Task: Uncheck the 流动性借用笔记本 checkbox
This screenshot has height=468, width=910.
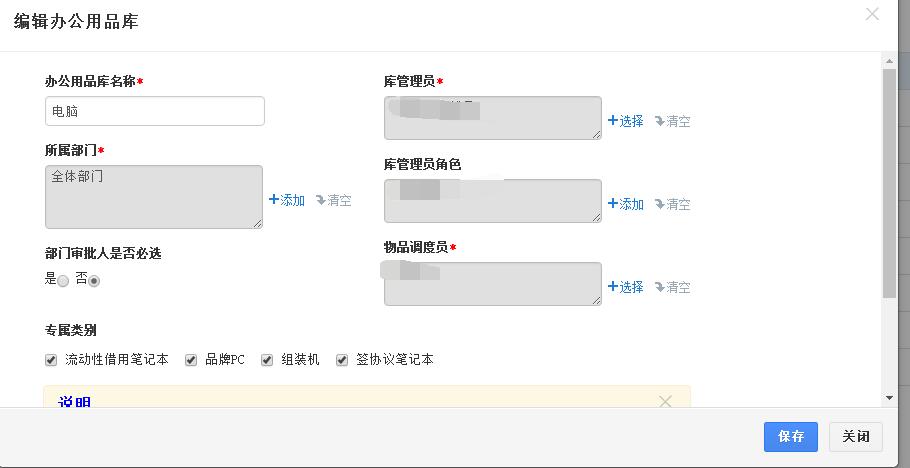Action: (x=51, y=360)
